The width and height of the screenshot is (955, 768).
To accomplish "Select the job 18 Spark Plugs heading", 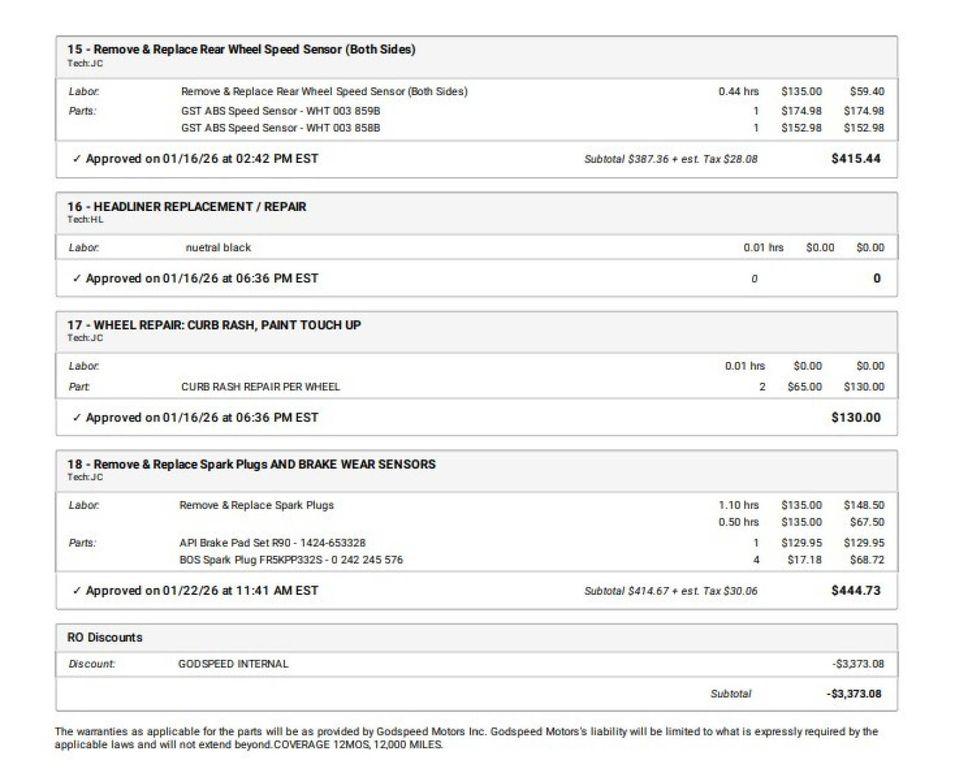I will tap(251, 464).
